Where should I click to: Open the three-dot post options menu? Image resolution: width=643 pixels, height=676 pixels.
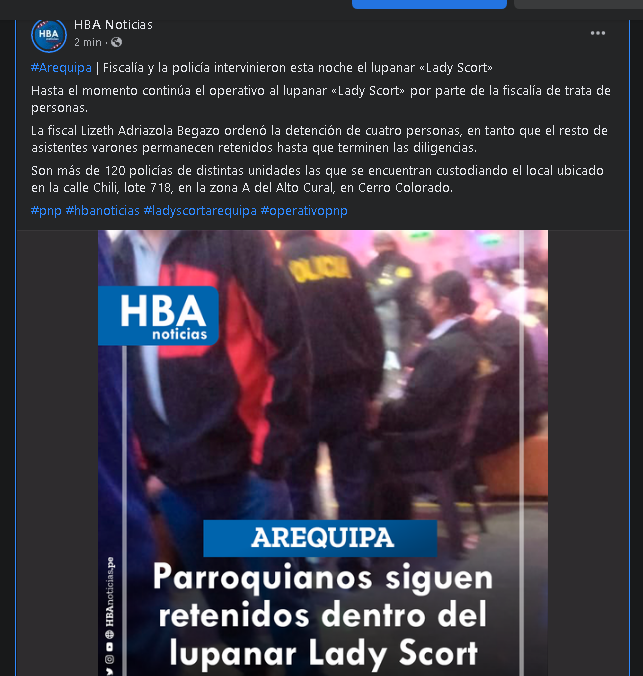pos(597,33)
